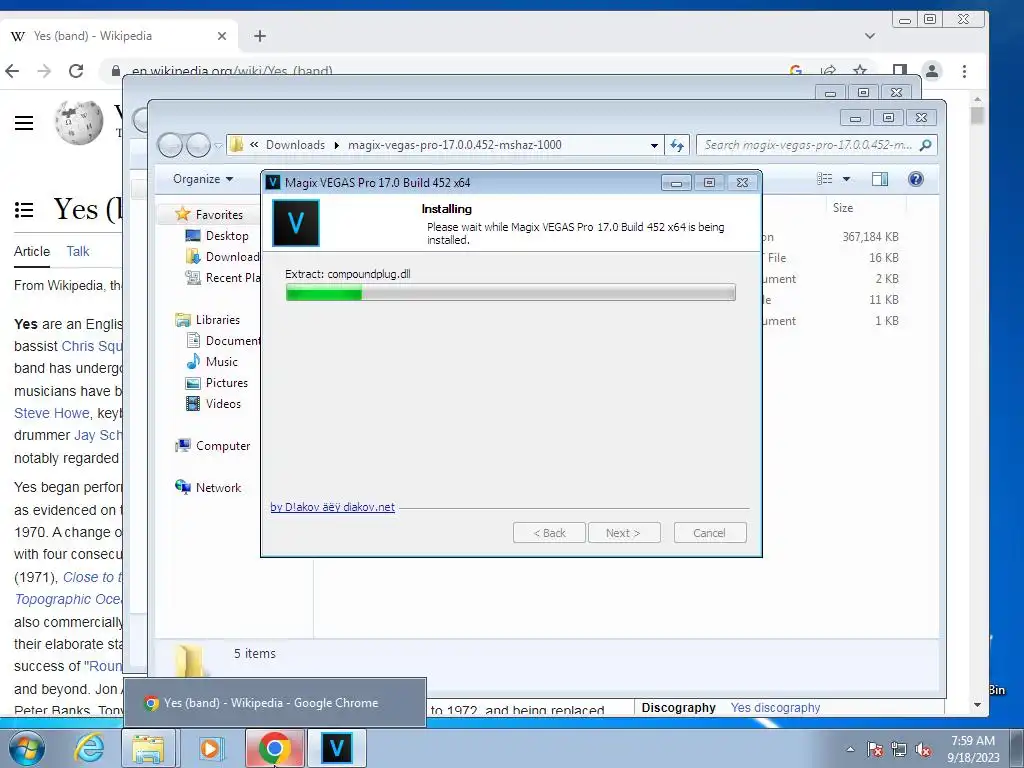Screen dimensions: 1024x768
Task: Open diakov.net link in installer
Action: click(x=332, y=507)
